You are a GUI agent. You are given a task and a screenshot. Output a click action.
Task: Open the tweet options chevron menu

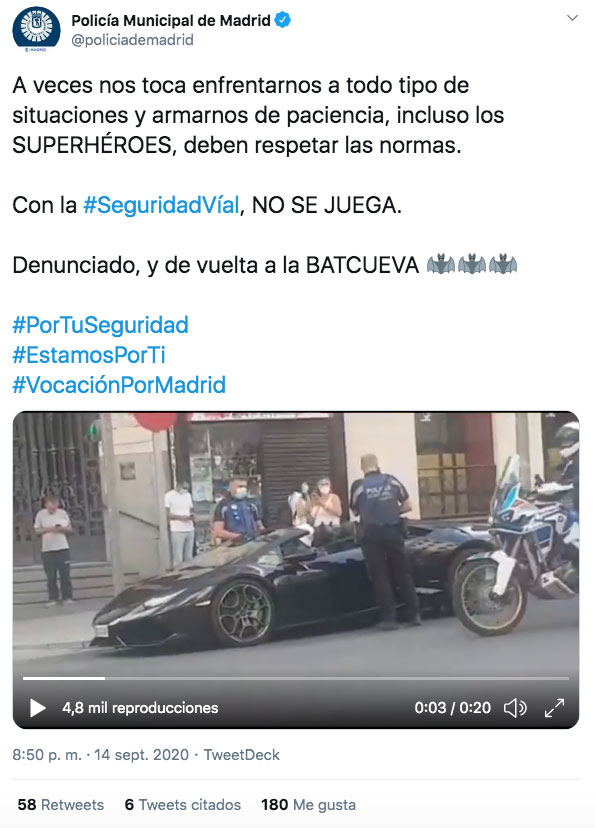[x=572, y=18]
